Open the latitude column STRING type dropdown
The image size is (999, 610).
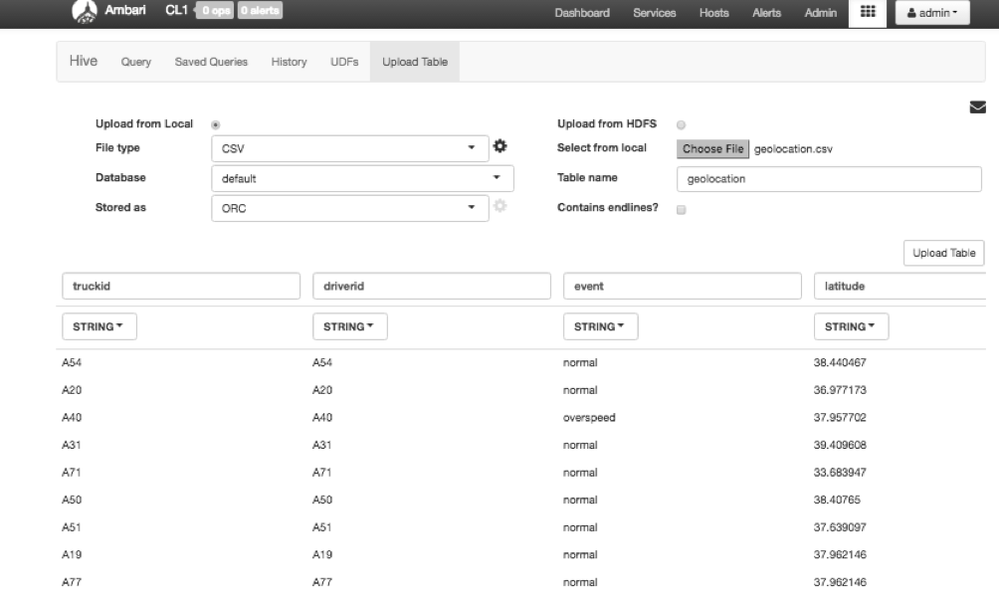pyautogui.click(x=851, y=326)
